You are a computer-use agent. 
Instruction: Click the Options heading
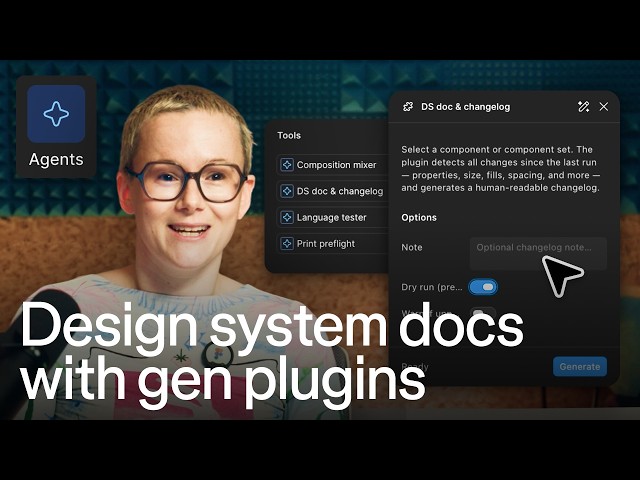[419, 218]
